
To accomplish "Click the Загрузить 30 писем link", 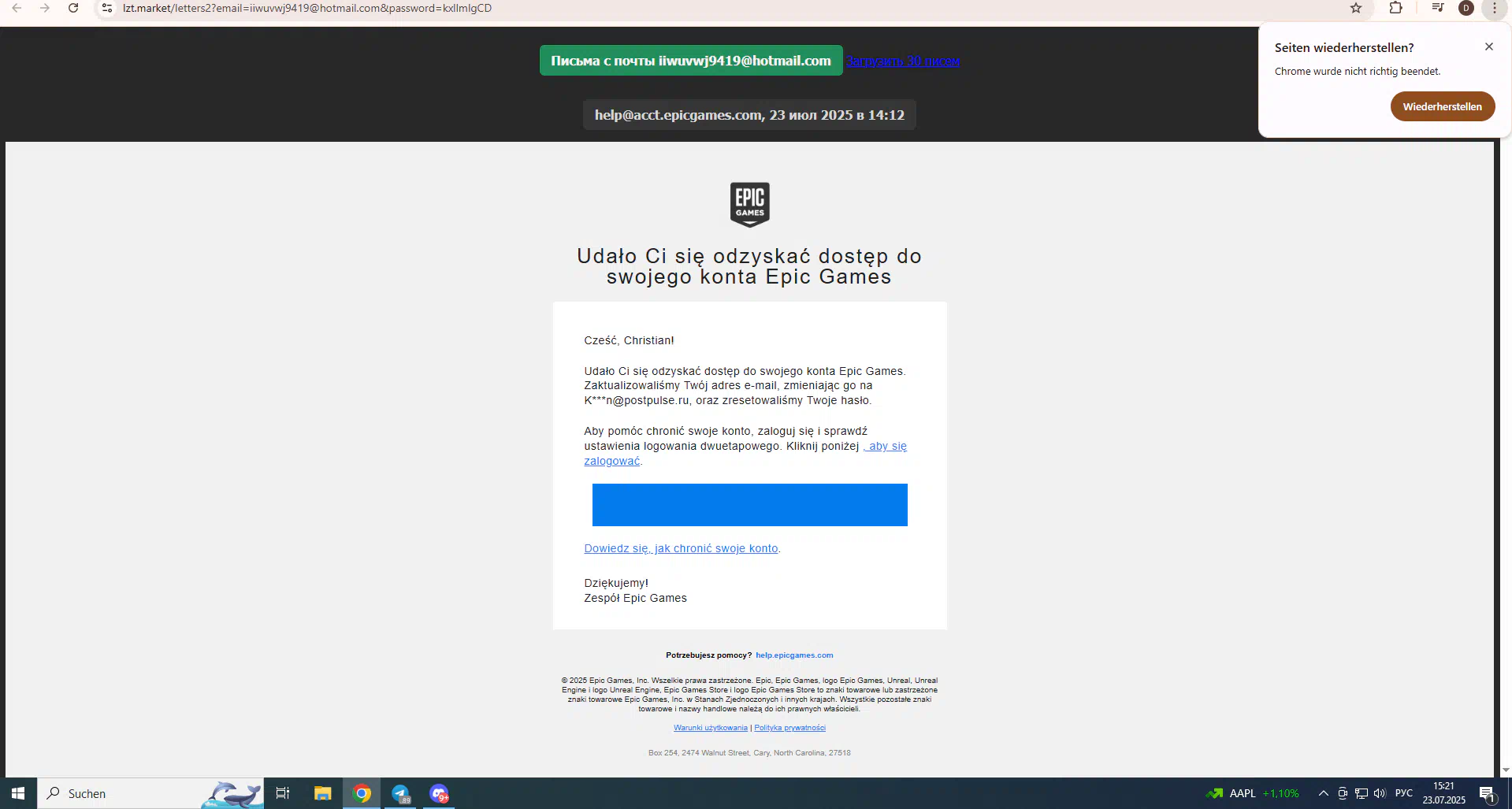I will (x=903, y=61).
